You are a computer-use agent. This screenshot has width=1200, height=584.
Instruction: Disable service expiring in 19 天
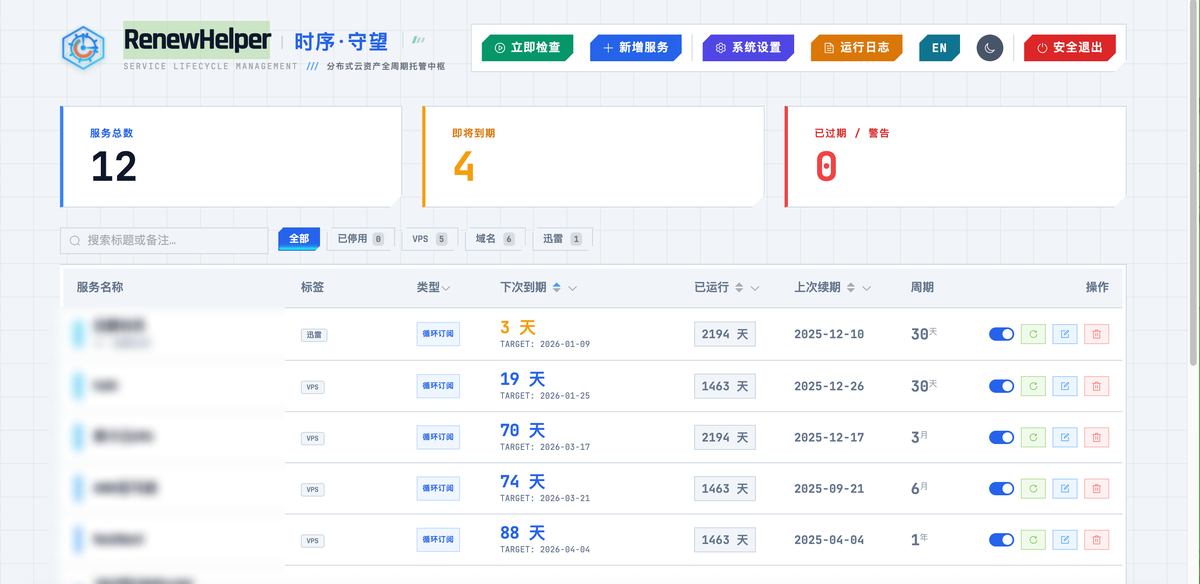point(1001,385)
